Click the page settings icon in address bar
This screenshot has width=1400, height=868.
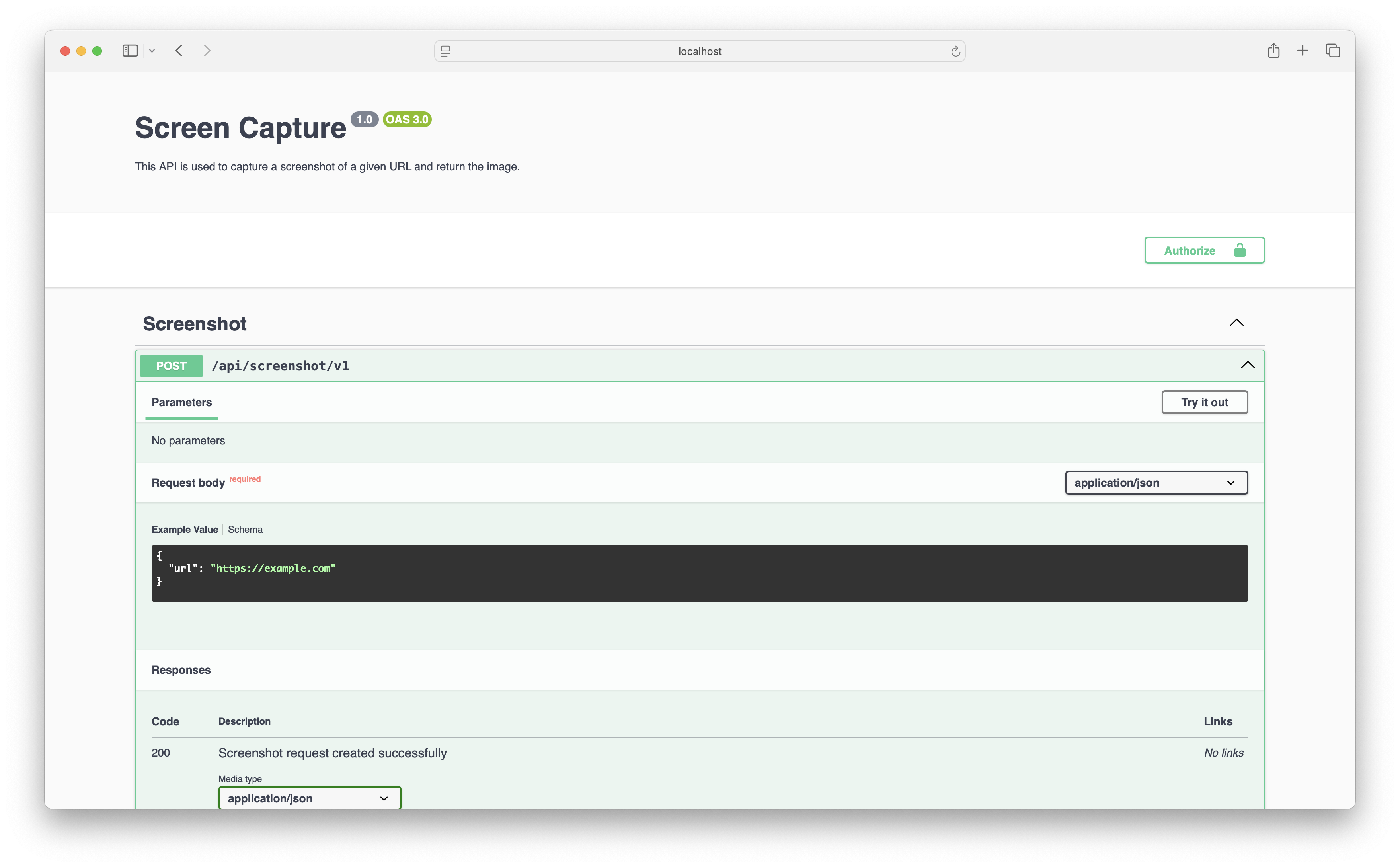coord(445,51)
